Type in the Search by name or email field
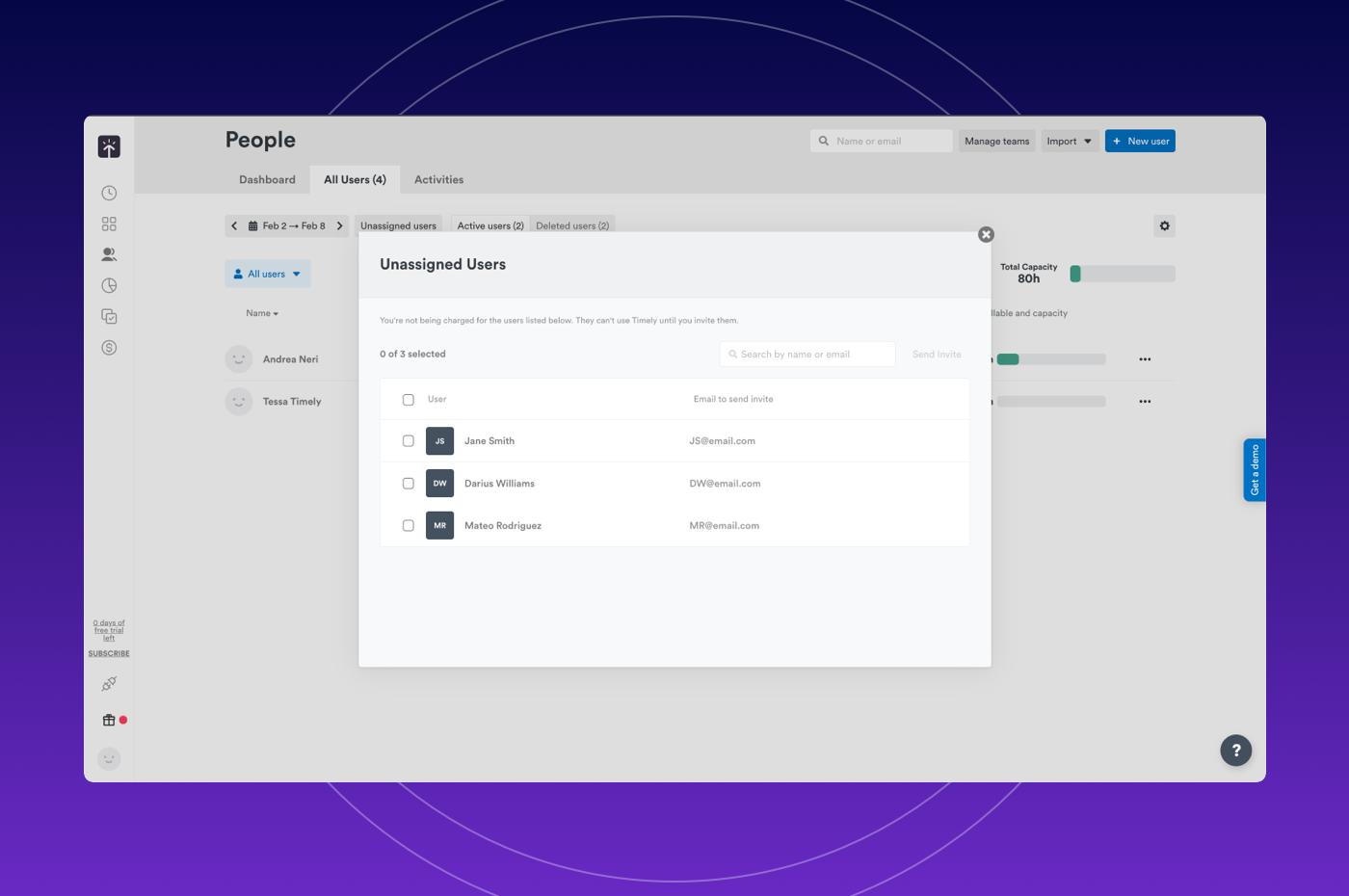The image size is (1349, 896). (x=807, y=354)
